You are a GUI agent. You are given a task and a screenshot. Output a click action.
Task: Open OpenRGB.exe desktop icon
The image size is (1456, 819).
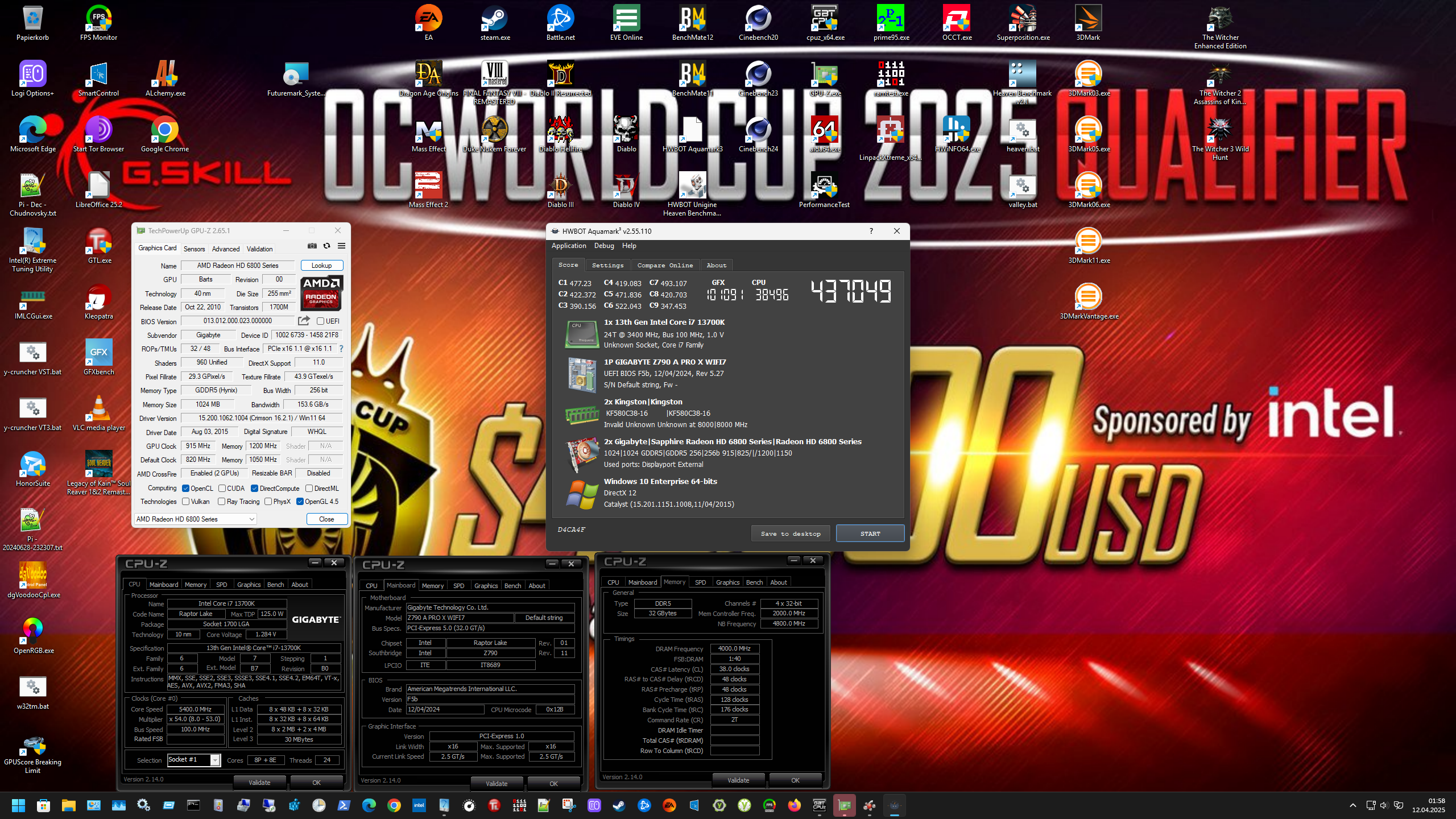point(34,636)
